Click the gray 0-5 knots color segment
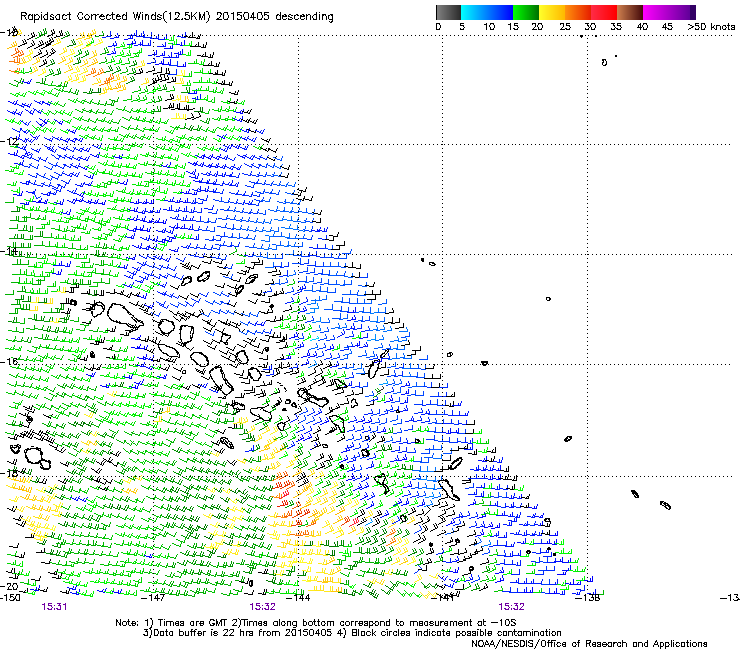Viewport: 740px width, 650px height. coord(448,12)
